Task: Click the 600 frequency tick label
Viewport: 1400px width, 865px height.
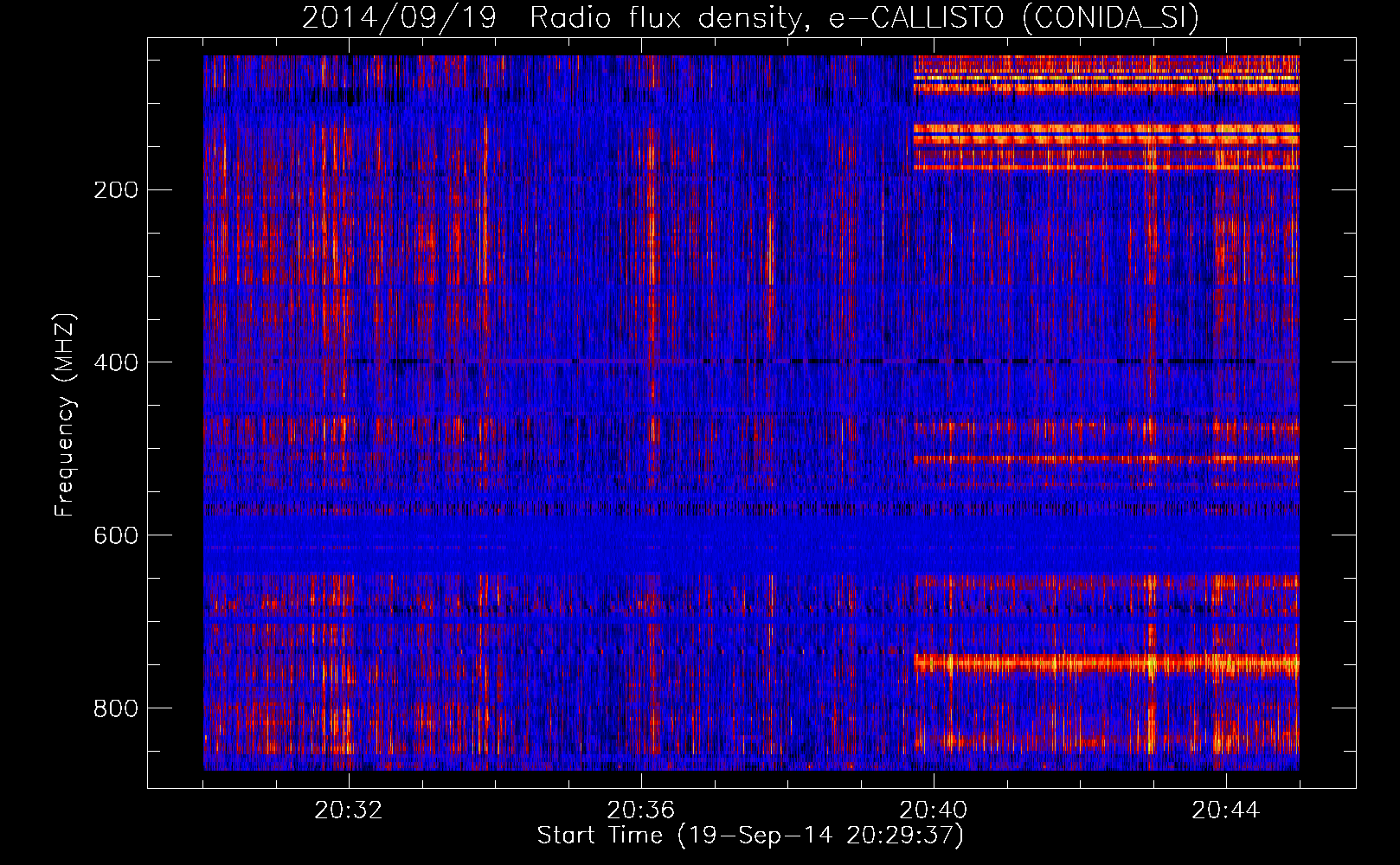Action: [x=116, y=535]
